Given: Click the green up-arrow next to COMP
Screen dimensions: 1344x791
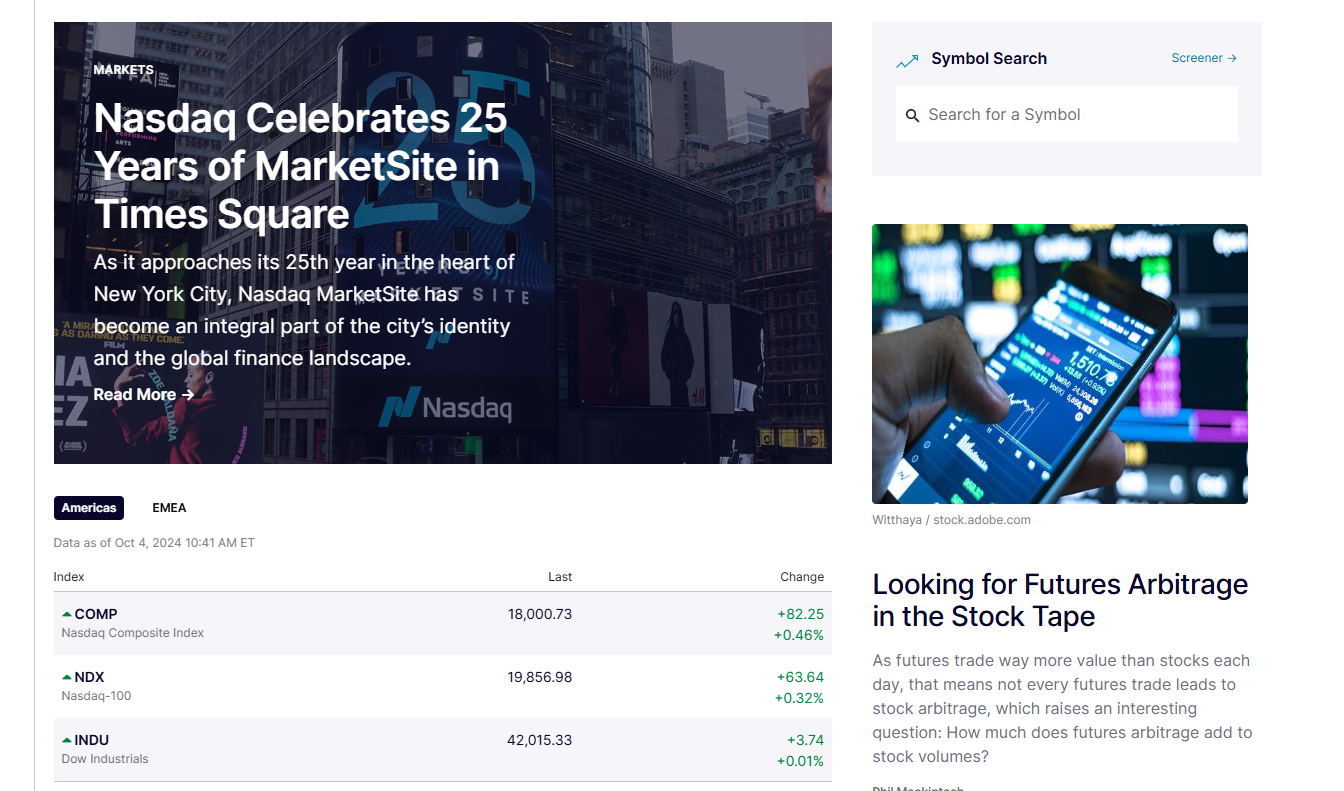Looking at the screenshot, I should point(67,614).
